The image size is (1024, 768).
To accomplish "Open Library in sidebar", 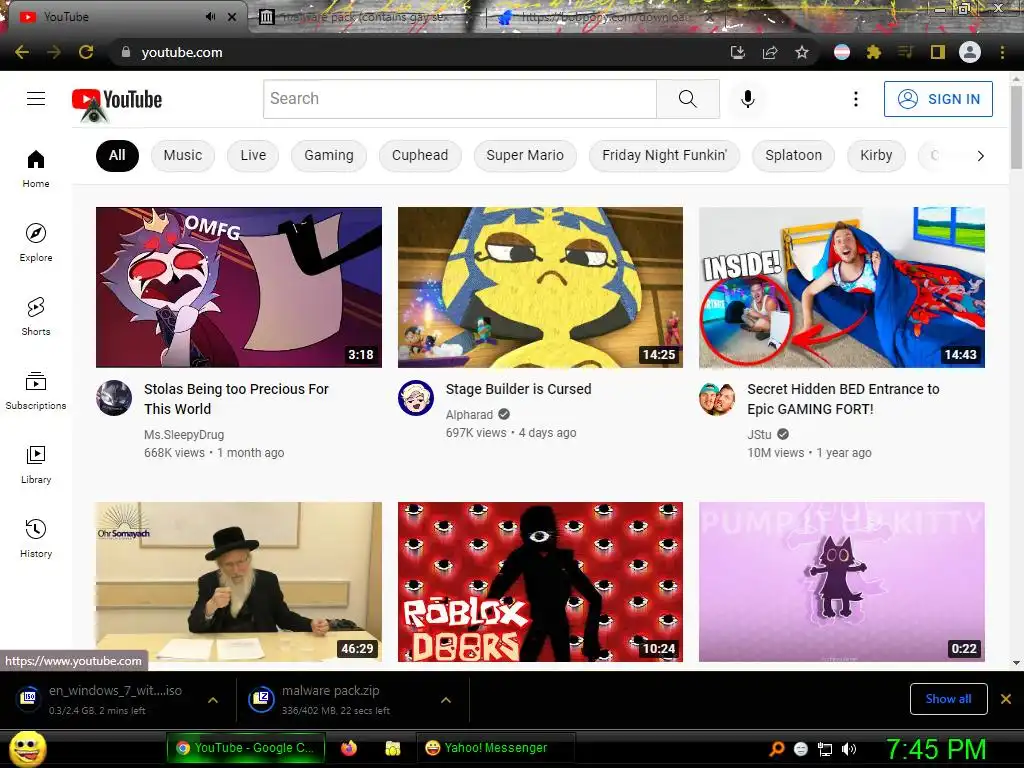I will (x=36, y=464).
